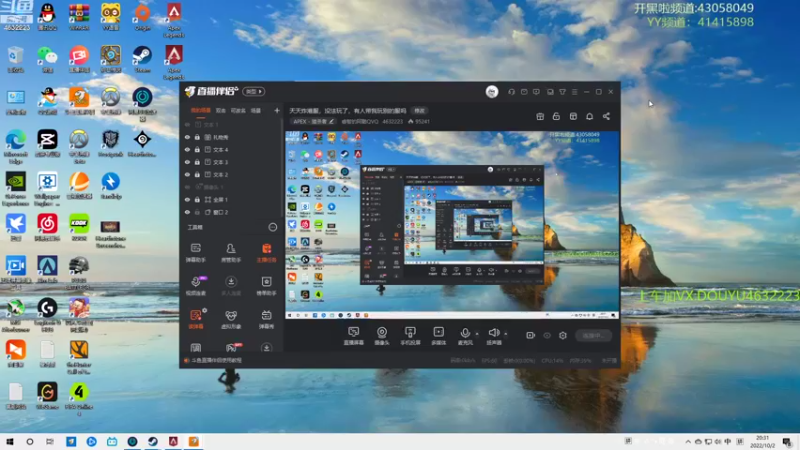Click the stream preview canvas
This screenshot has height=450, width=800.
coord(452,225)
